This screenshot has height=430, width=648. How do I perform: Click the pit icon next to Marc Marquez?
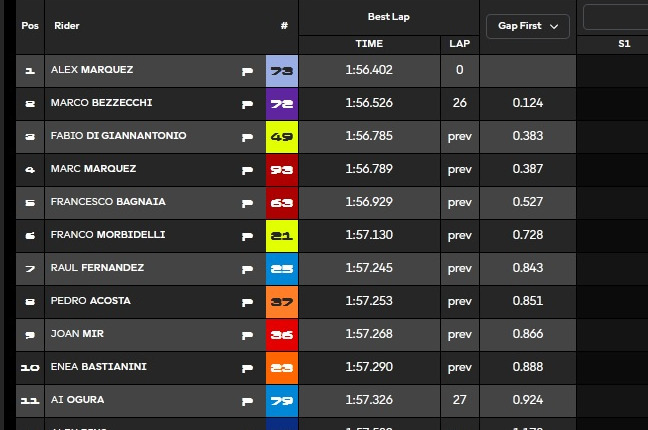click(247, 170)
